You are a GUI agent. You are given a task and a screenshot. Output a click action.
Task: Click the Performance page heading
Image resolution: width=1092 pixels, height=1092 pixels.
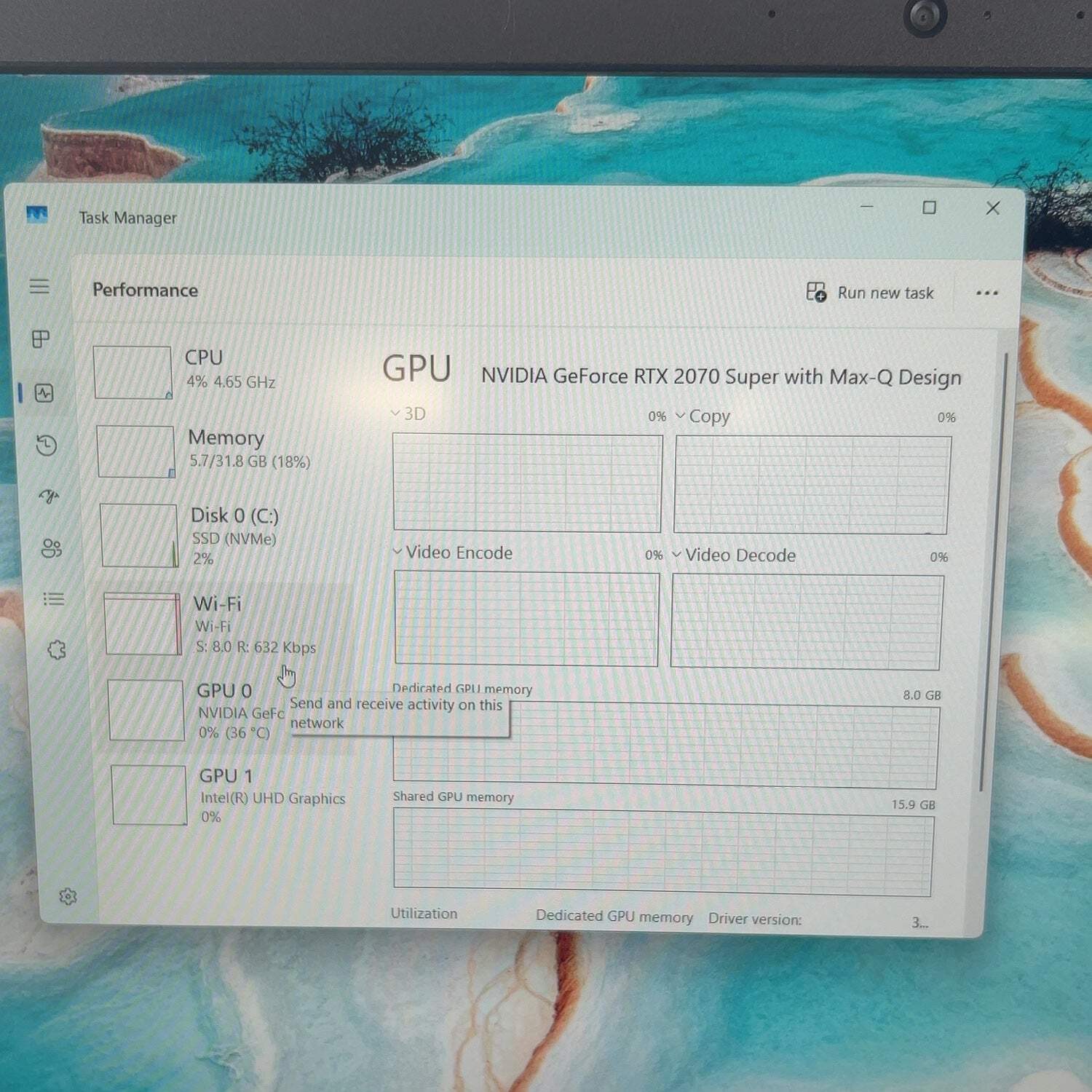click(145, 290)
